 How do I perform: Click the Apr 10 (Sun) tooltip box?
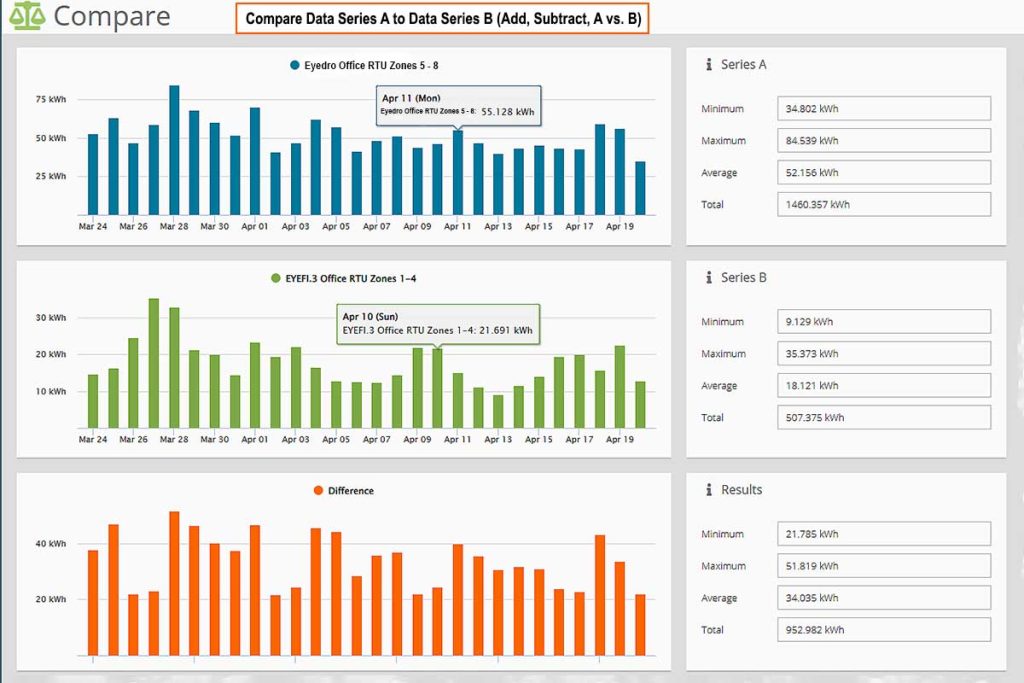click(437, 322)
